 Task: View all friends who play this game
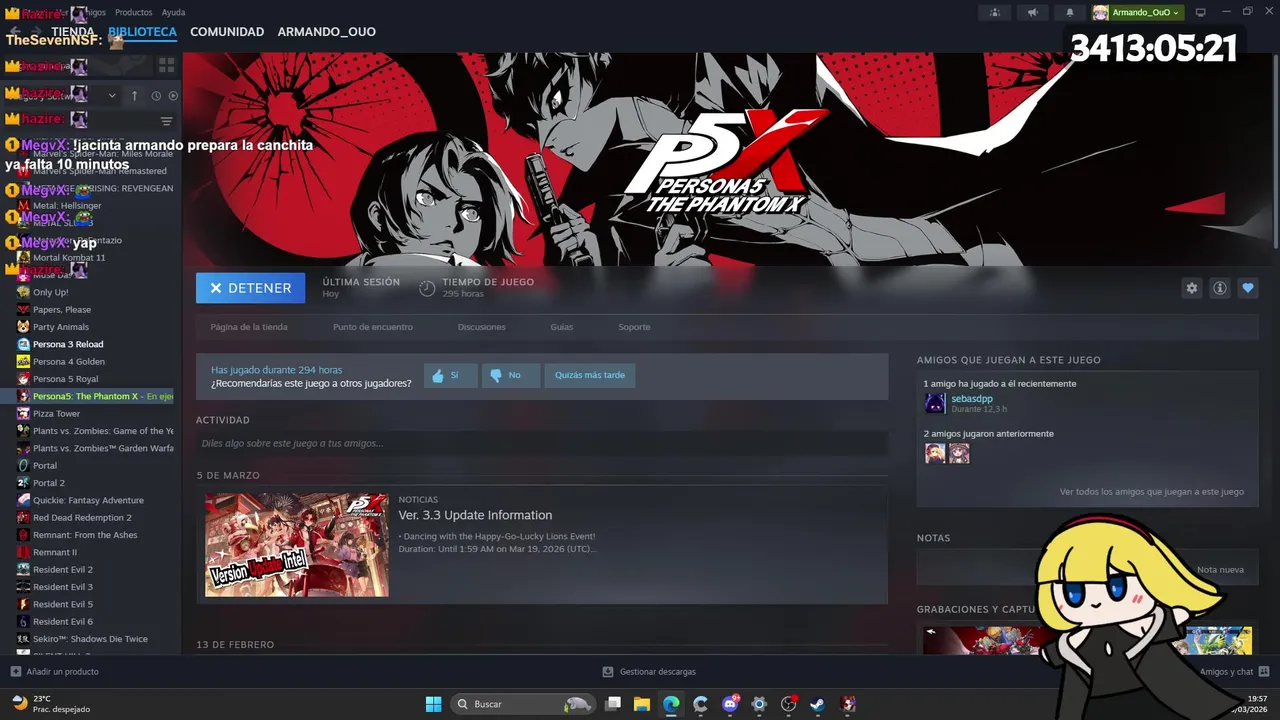1152,492
